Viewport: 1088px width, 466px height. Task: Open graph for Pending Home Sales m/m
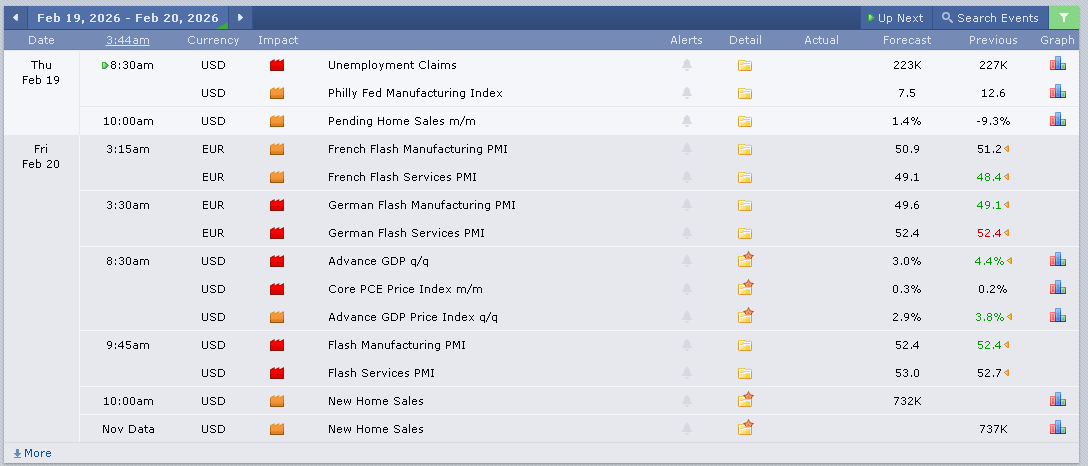pyautogui.click(x=1057, y=121)
